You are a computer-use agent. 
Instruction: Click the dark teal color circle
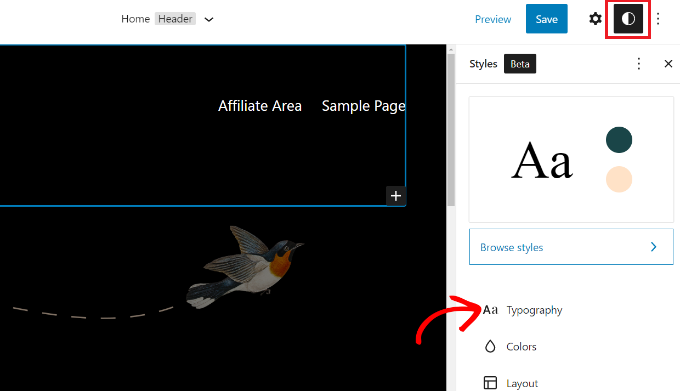point(619,140)
